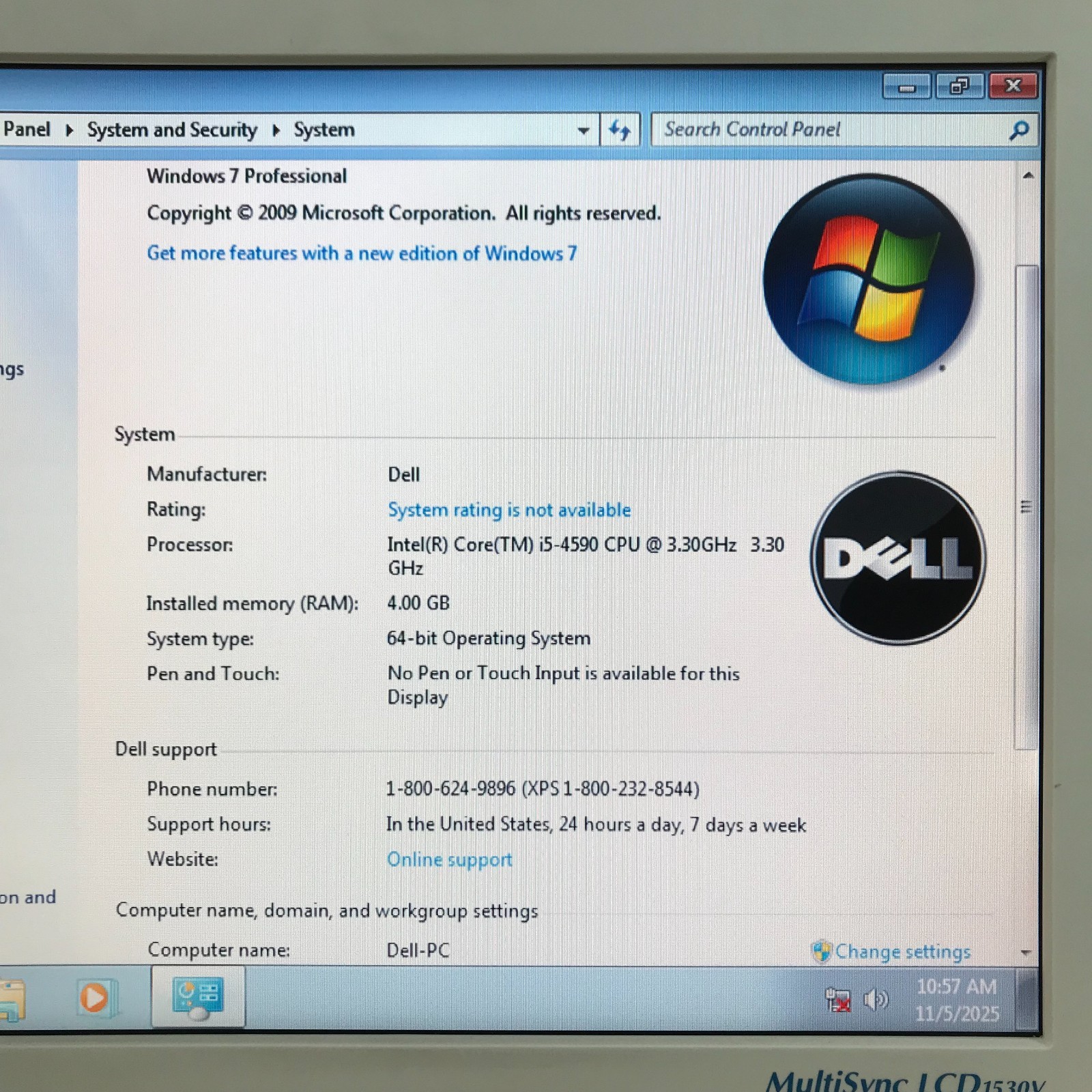Image resolution: width=1092 pixels, height=1092 pixels.
Task: Minimize the System window
Action: pos(906,87)
